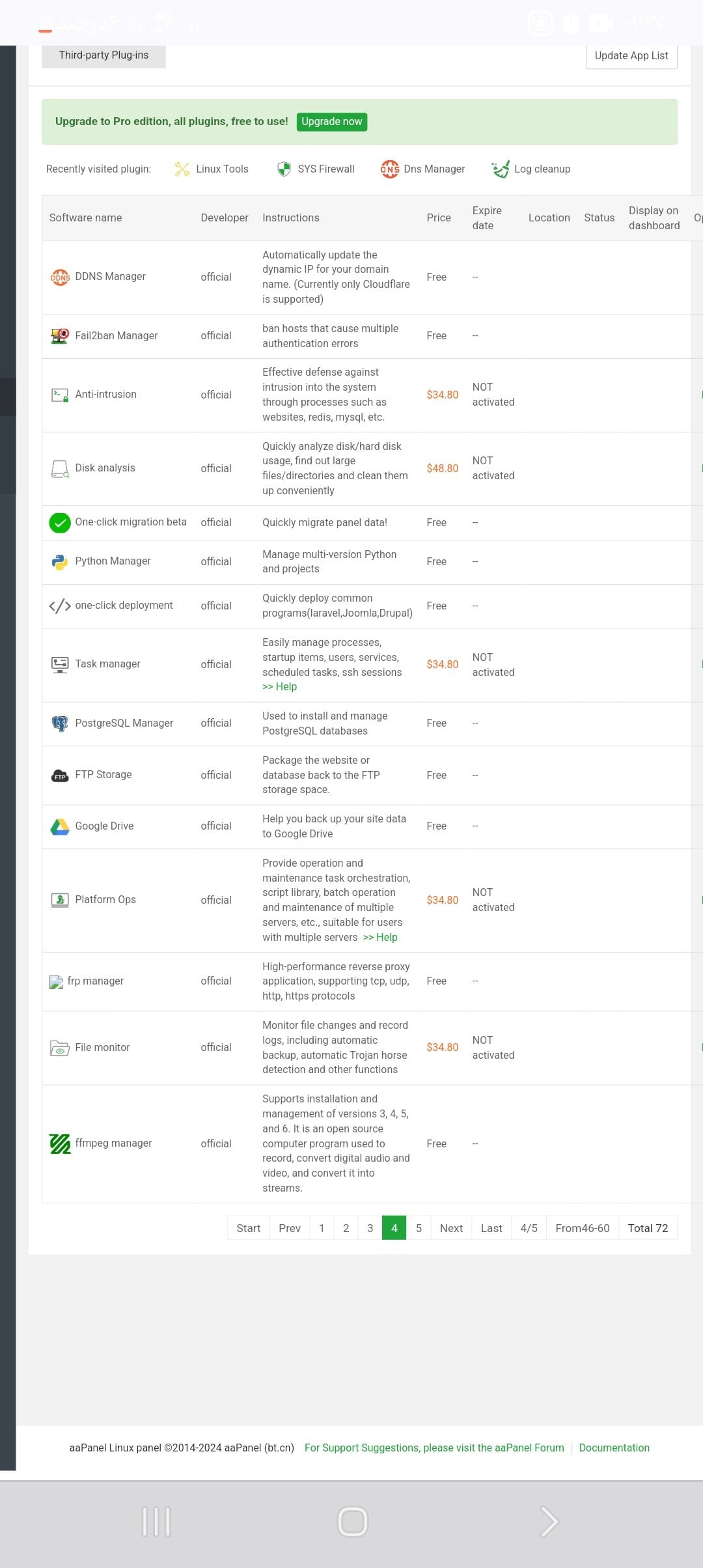
Task: Click the Fail2ban Manager icon
Action: coord(60,336)
